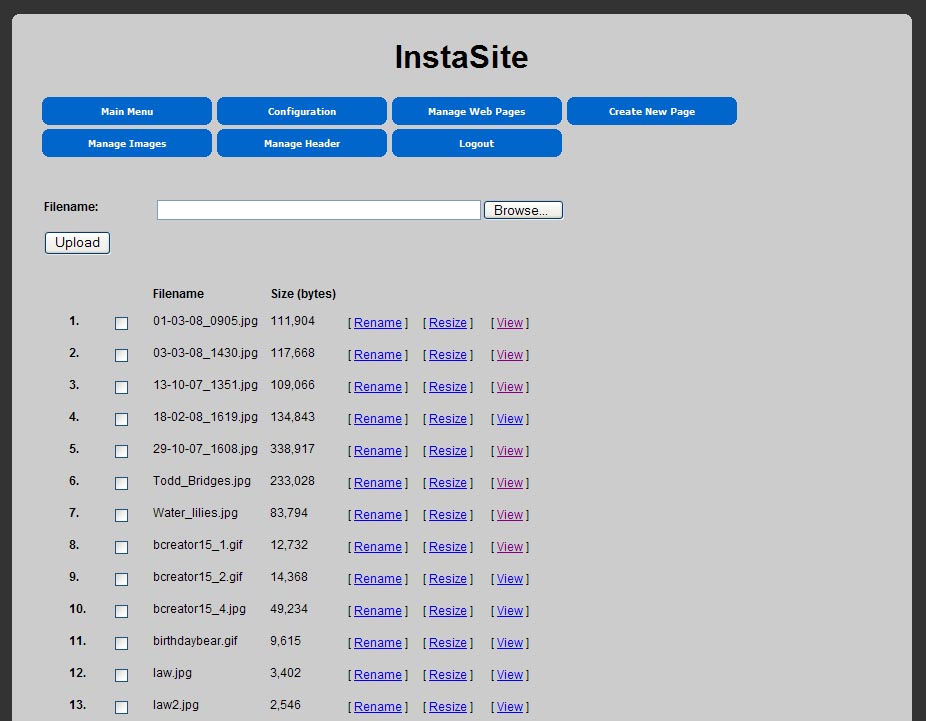View the Water_lilies.jpg image
Viewport: 926px width, 721px height.
[510, 515]
